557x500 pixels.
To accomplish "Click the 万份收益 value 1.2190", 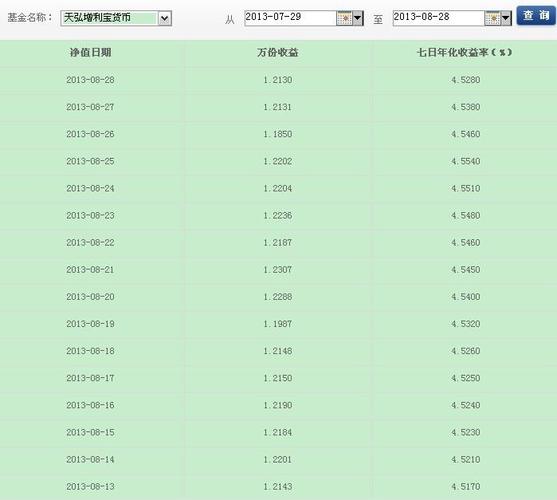I will point(278,405).
